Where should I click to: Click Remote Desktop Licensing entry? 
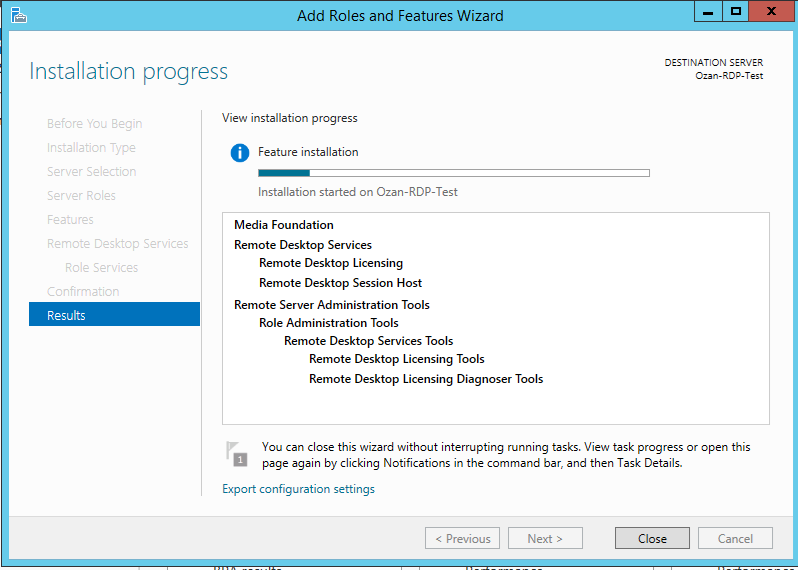(x=330, y=263)
